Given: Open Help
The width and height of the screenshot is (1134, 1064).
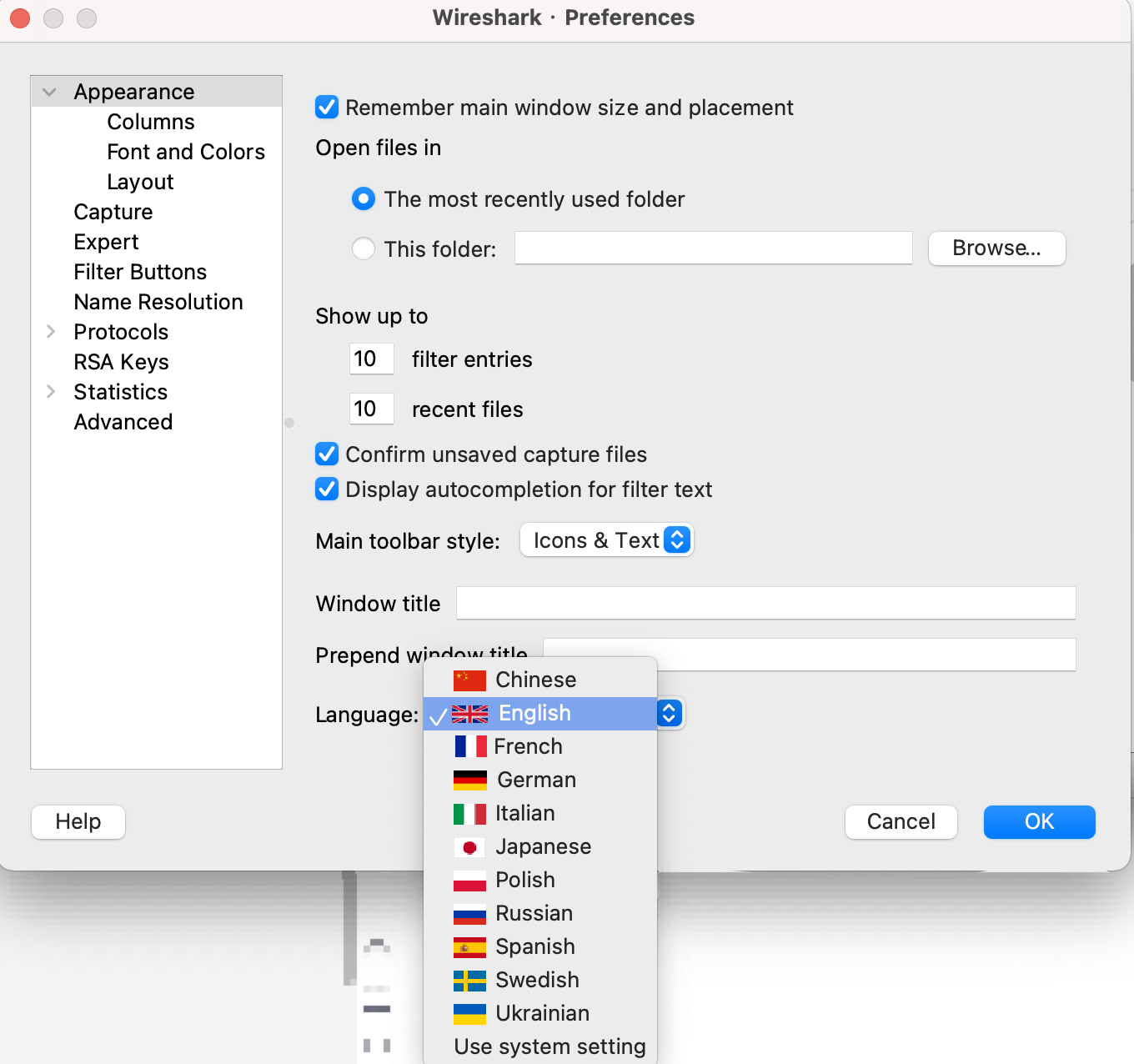Looking at the screenshot, I should [78, 821].
